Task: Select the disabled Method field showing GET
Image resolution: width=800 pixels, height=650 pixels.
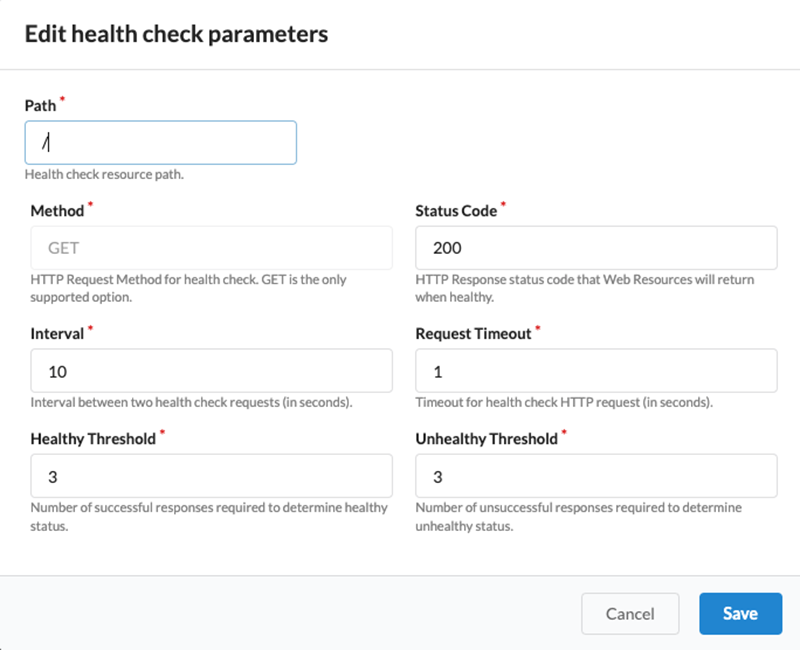Action: (x=211, y=247)
